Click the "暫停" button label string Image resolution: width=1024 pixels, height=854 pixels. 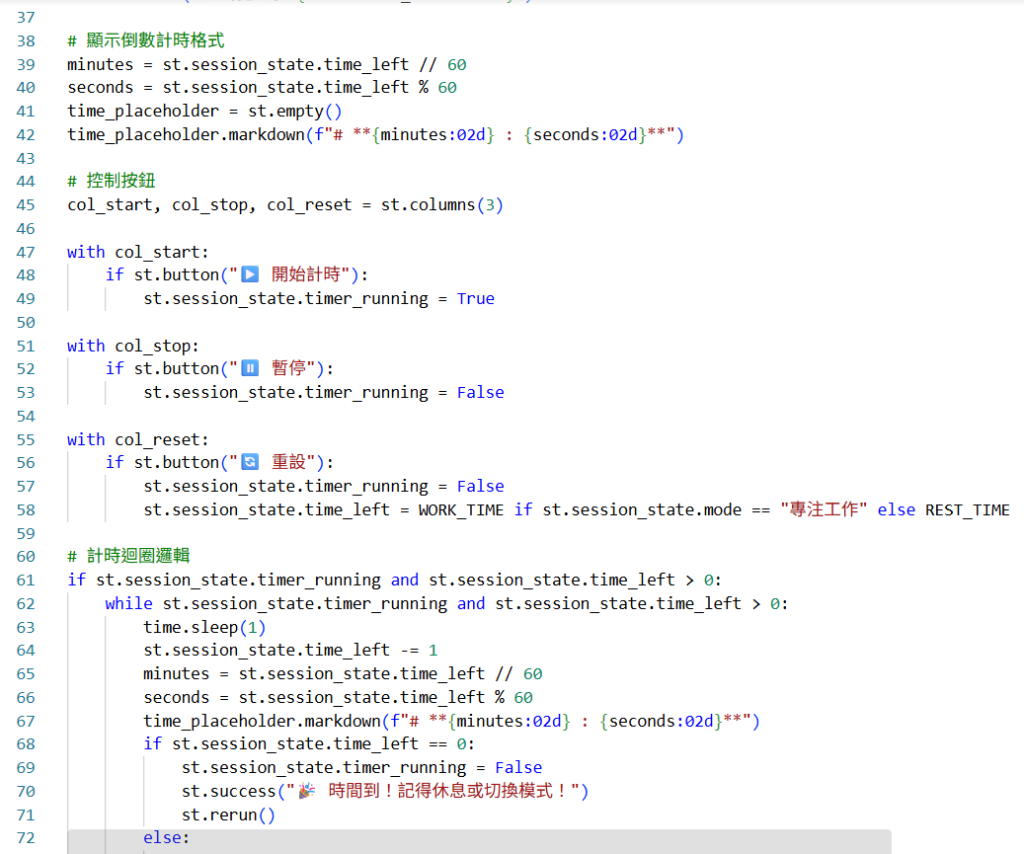coord(289,368)
